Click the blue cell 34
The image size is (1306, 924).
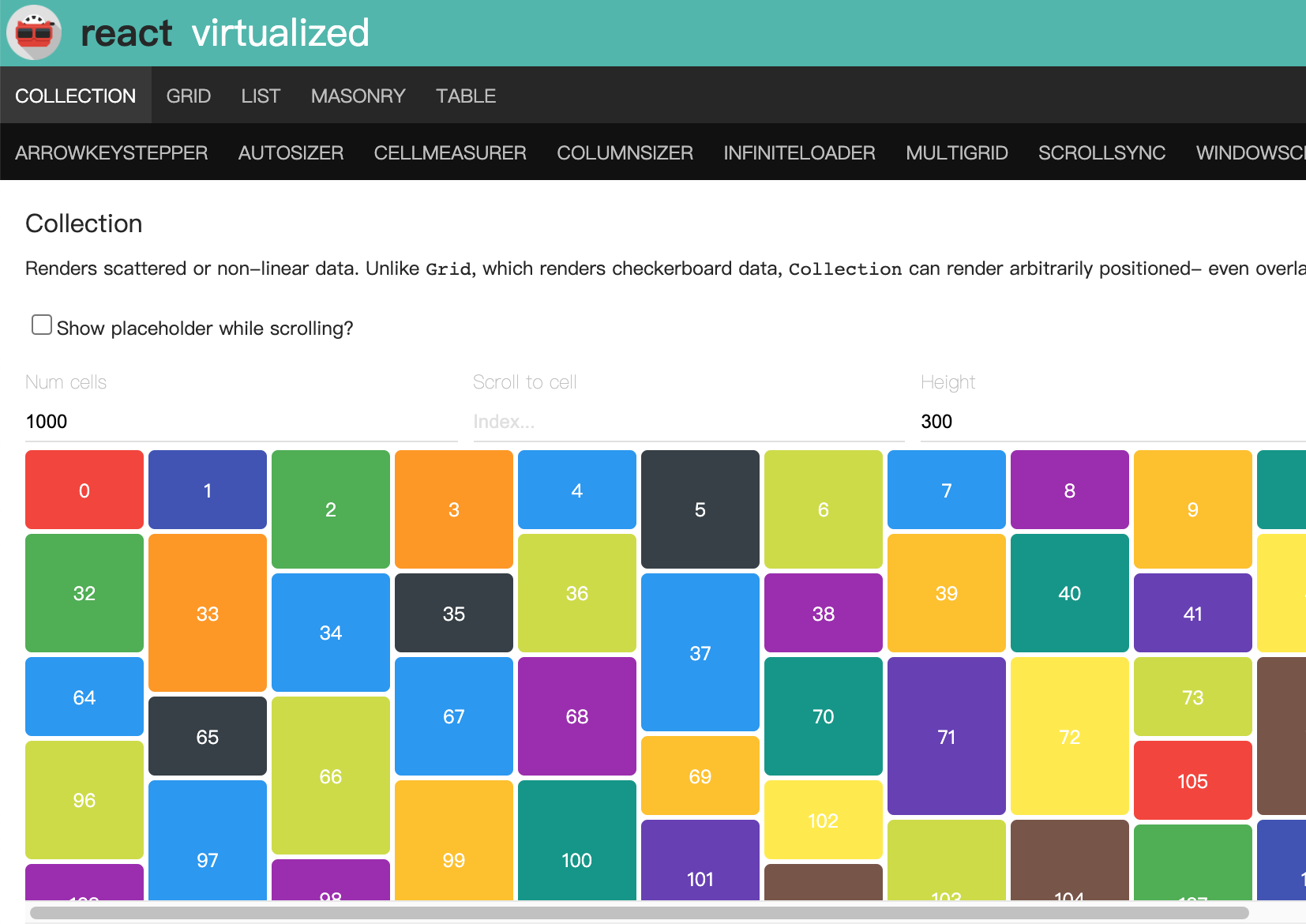[x=331, y=633]
